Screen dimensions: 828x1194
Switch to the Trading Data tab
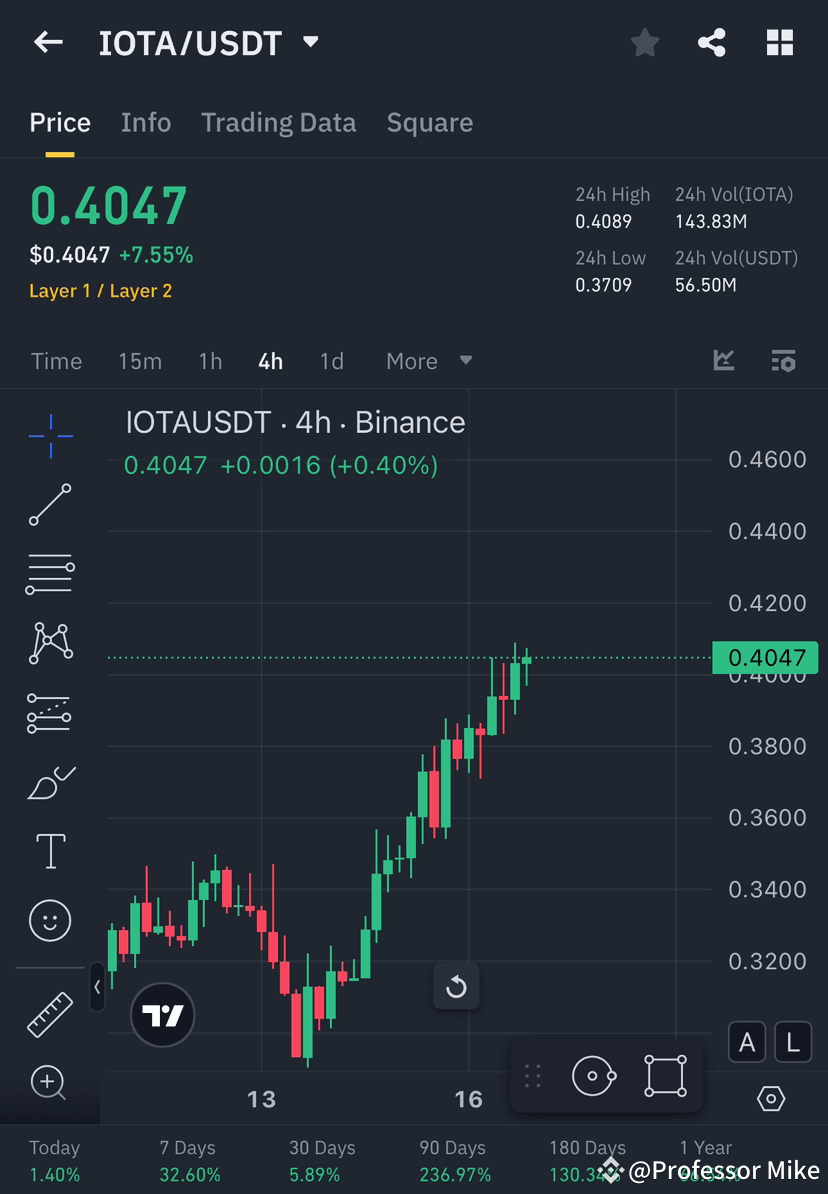tap(278, 122)
